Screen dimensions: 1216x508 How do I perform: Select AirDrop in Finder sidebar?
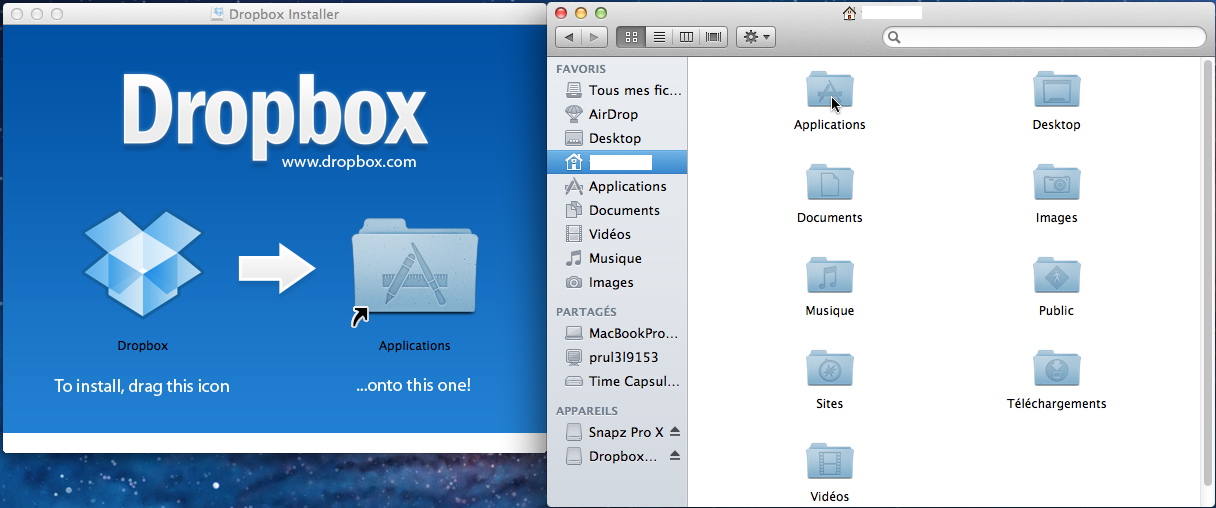(x=617, y=114)
